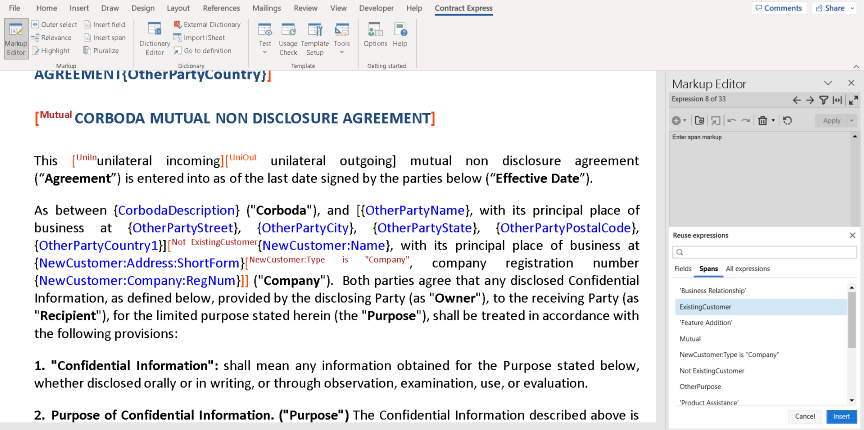Open the Dictionary Editor
This screenshot has width=864, height=430.
(155, 38)
